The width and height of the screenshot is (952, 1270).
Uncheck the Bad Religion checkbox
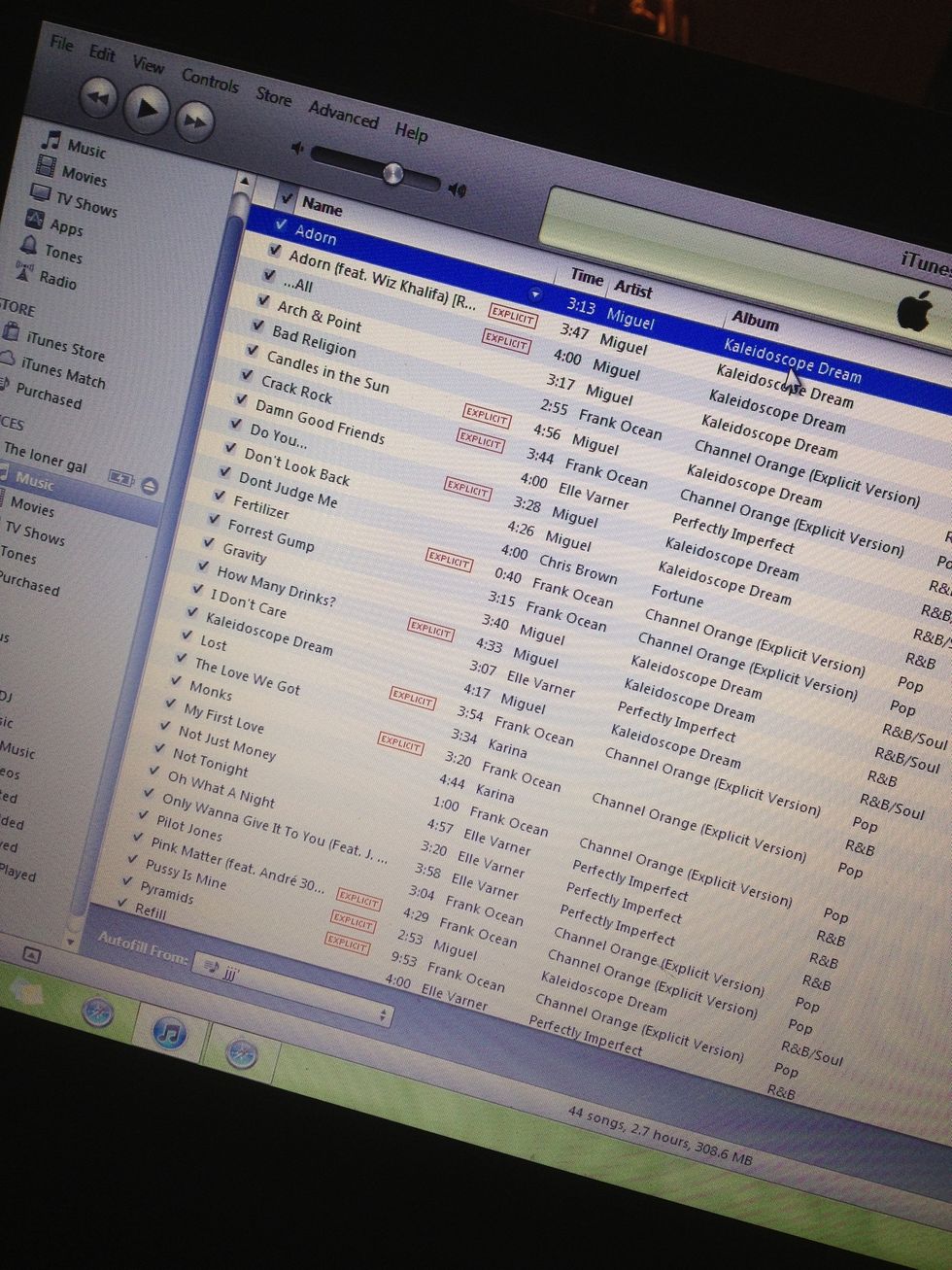click(257, 326)
